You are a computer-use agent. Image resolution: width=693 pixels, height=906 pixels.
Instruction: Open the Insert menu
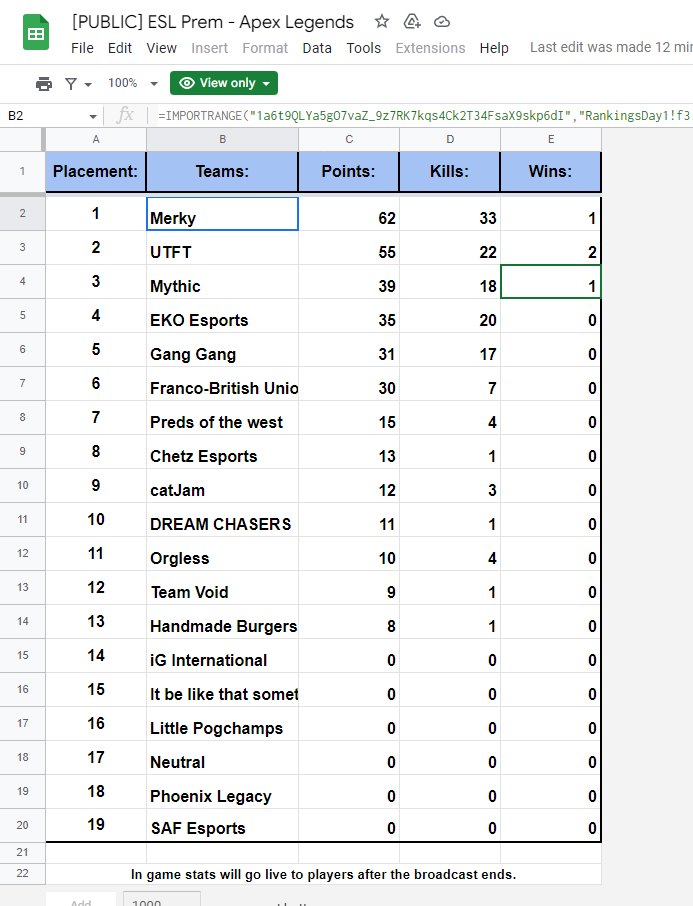point(209,48)
